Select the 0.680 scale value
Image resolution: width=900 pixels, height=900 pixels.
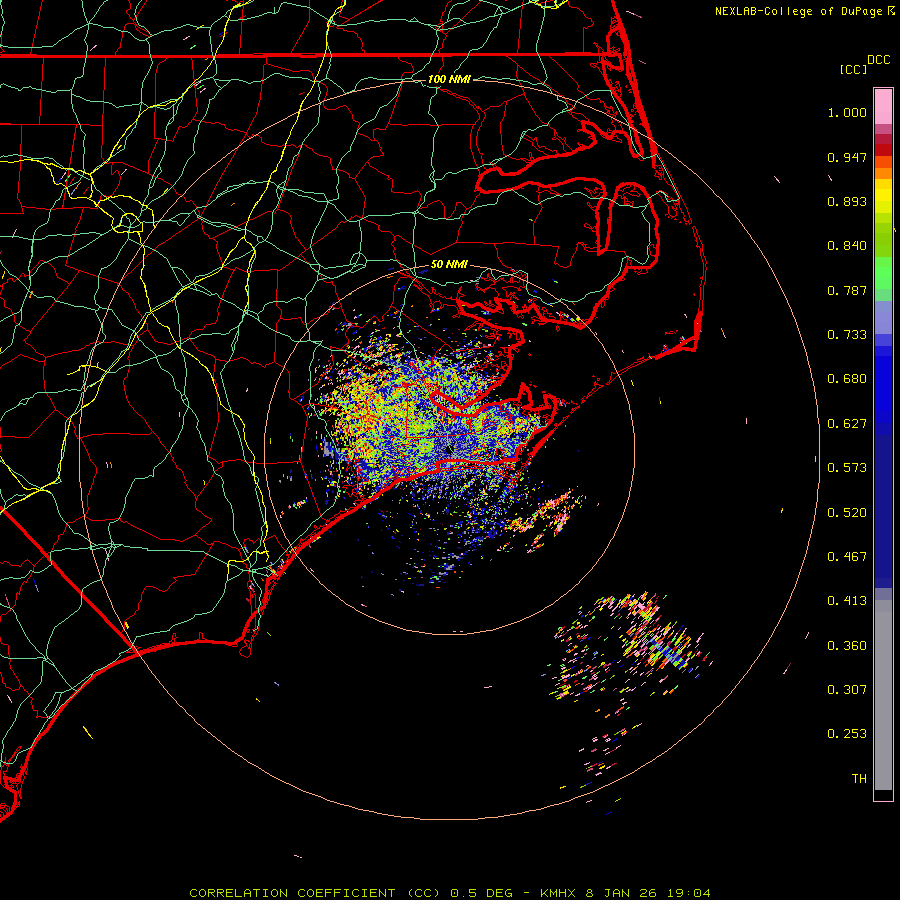point(847,379)
